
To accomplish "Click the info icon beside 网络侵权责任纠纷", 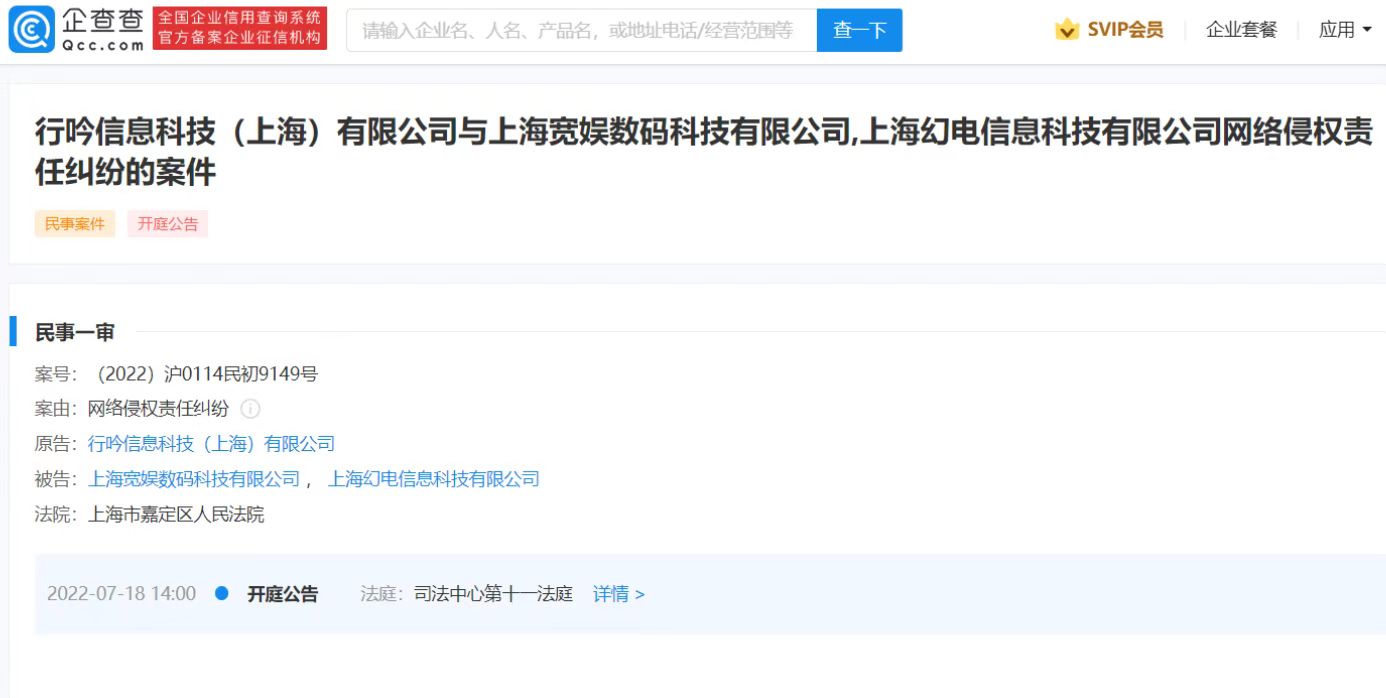I will pos(250,409).
